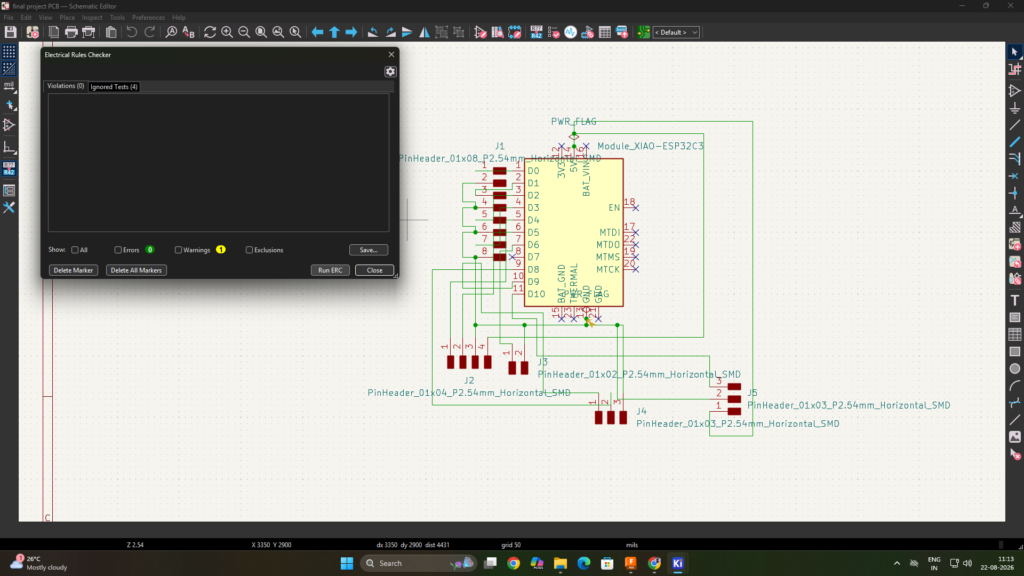Expand the mil units selector
The height and width of the screenshot is (576, 1024).
9,86
